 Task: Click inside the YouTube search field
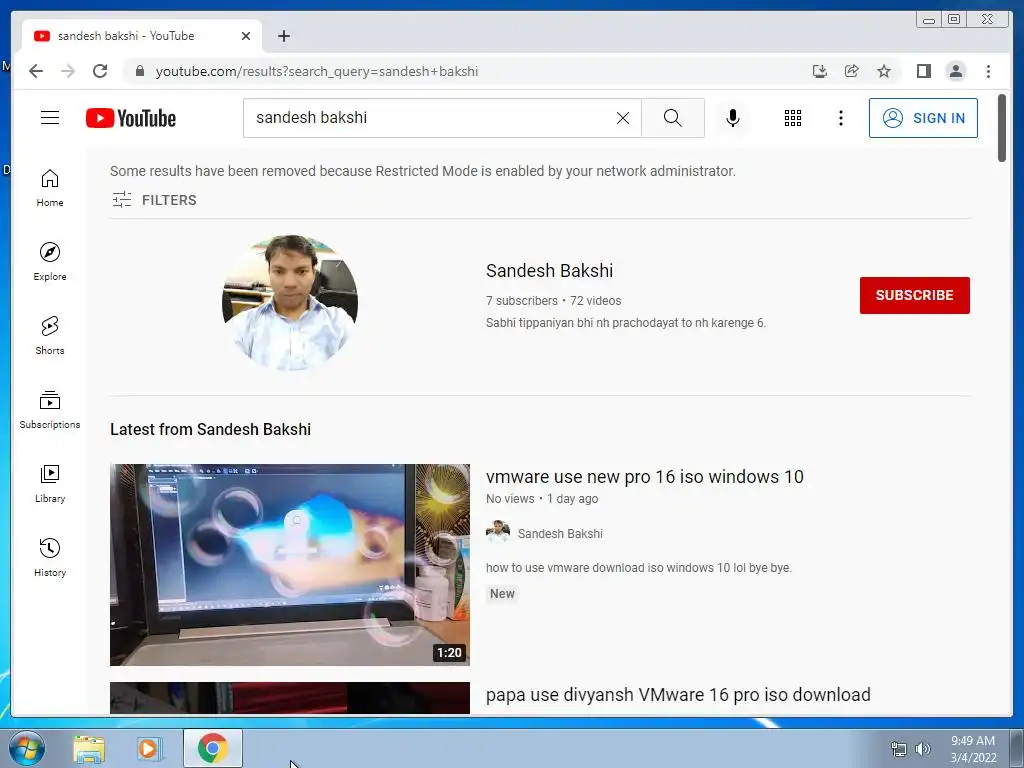click(x=431, y=118)
